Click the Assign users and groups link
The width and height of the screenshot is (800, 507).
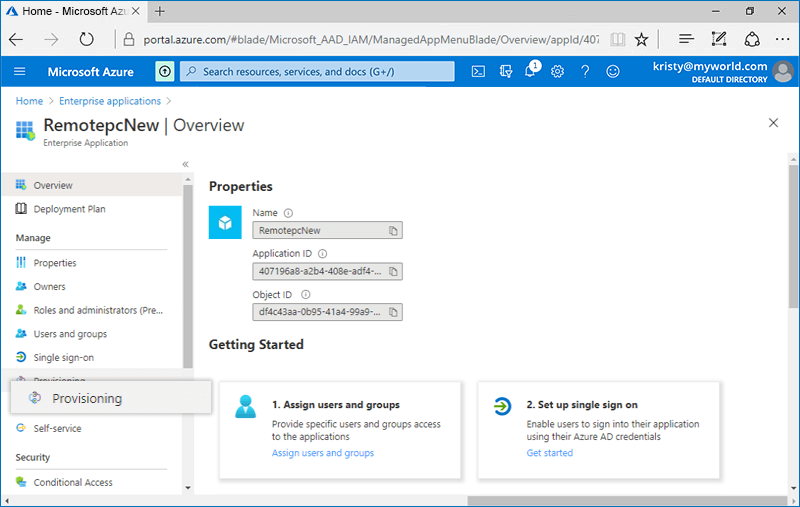click(322, 453)
